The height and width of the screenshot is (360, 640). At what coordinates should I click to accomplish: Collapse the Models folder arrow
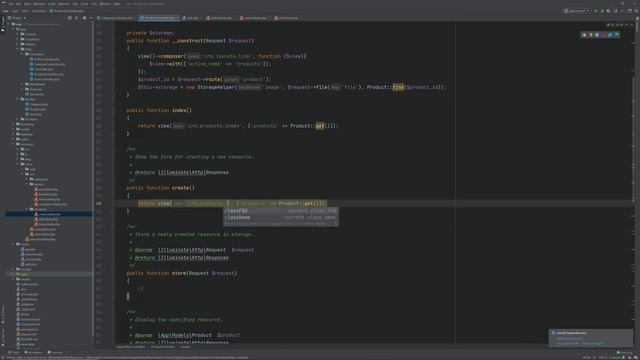point(17,99)
